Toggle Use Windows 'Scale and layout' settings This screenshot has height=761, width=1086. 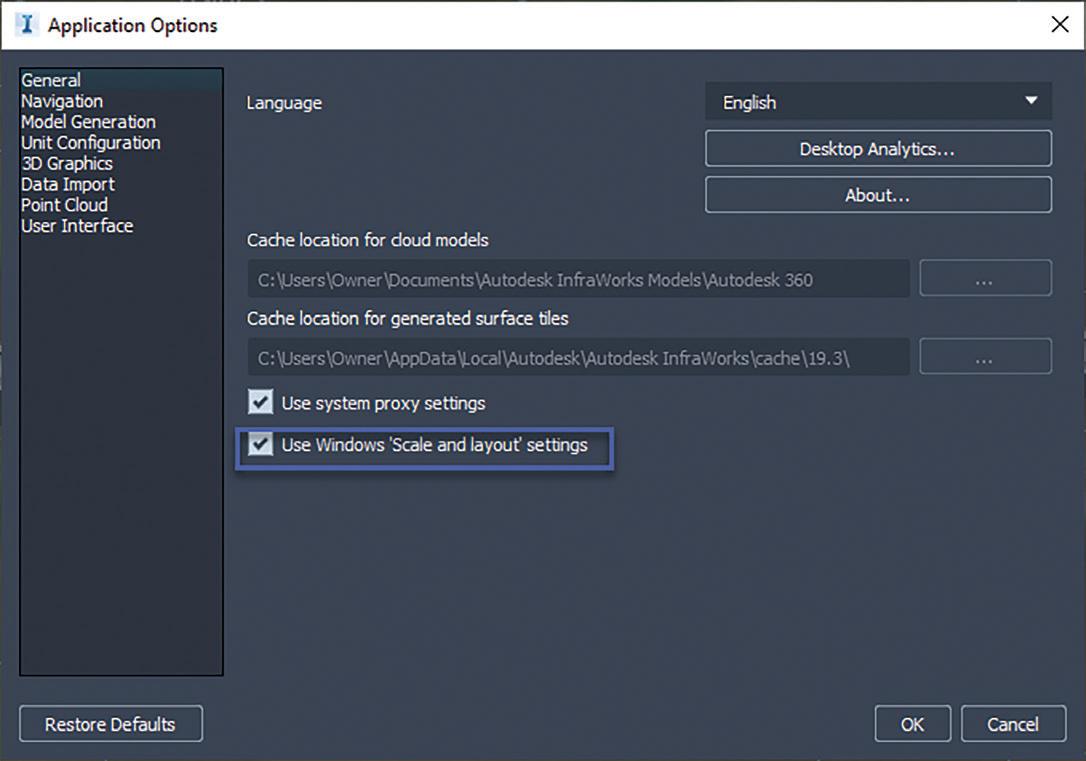click(x=260, y=444)
